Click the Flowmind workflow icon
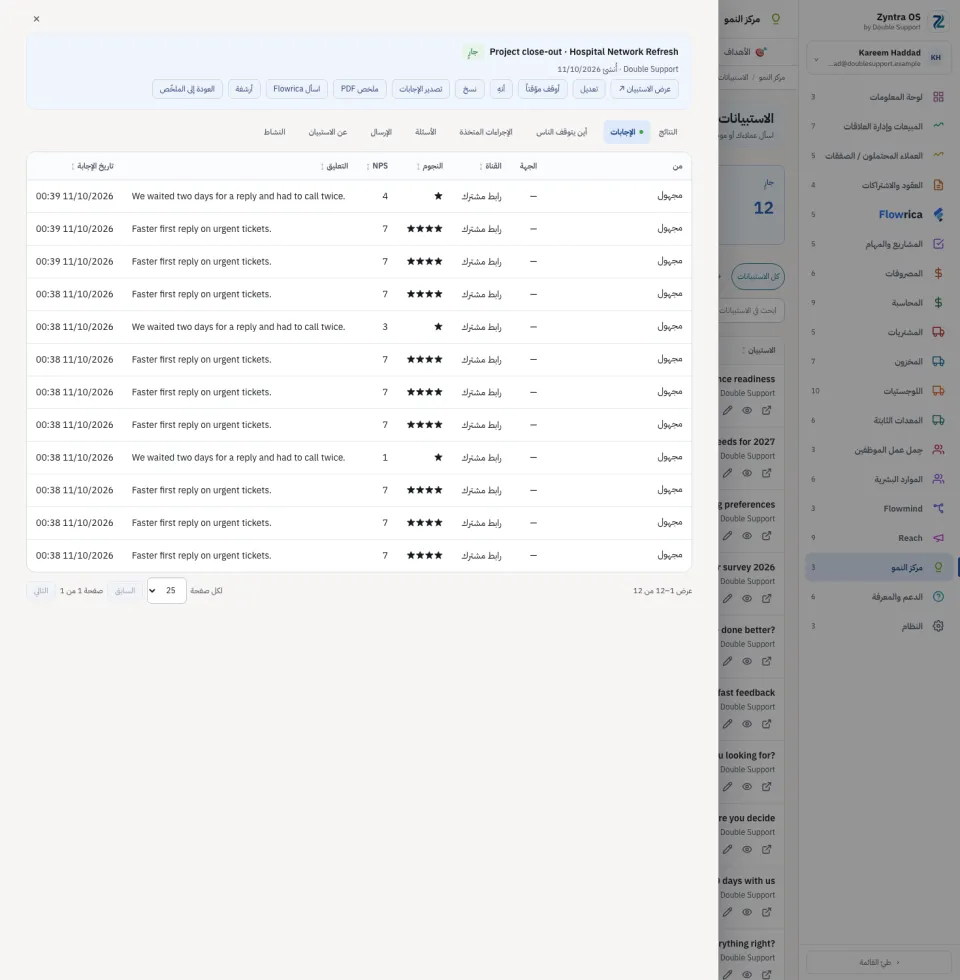Screen dimensions: 960x980 coord(938,508)
